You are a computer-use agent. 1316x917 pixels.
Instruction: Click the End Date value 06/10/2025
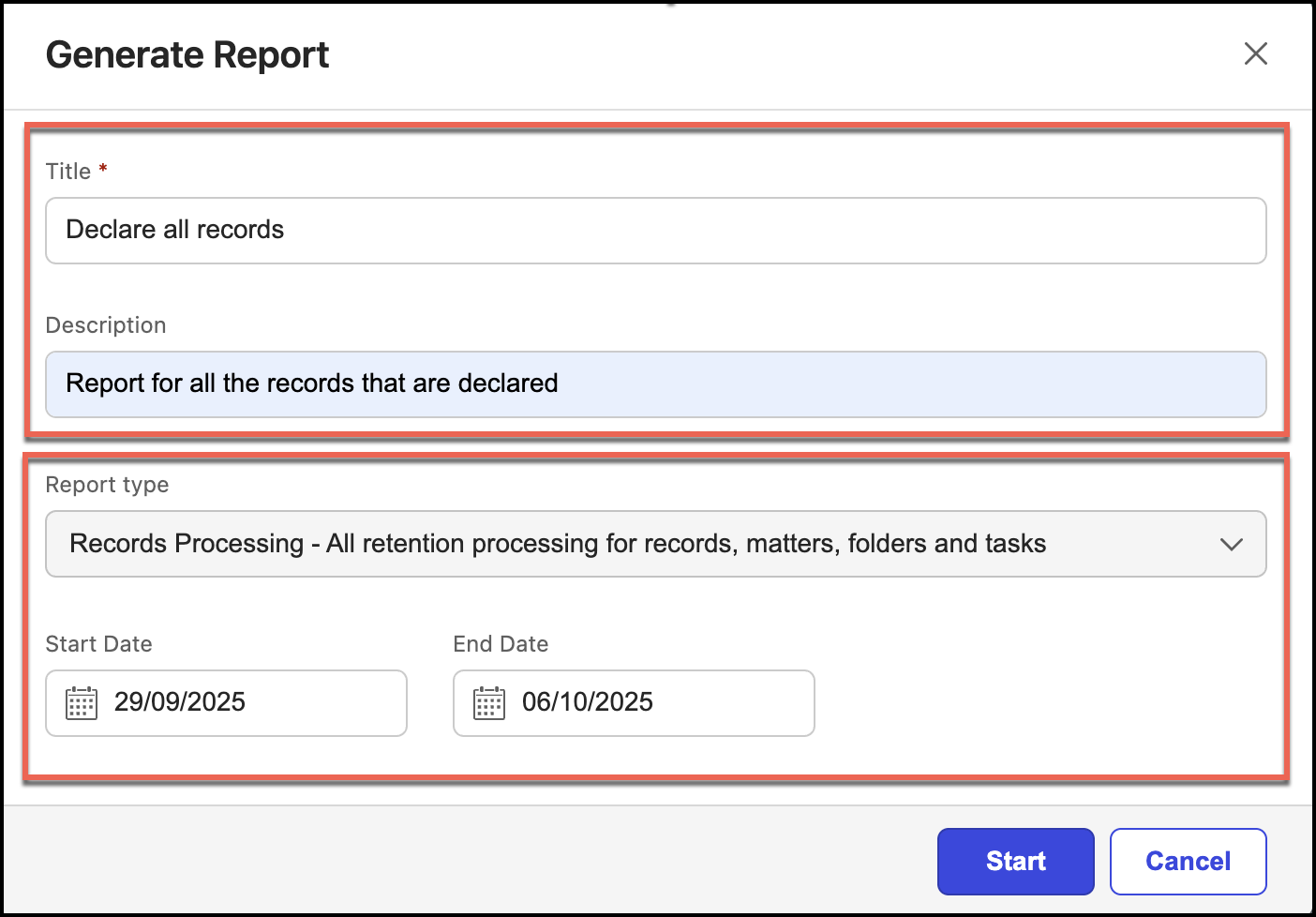point(588,702)
